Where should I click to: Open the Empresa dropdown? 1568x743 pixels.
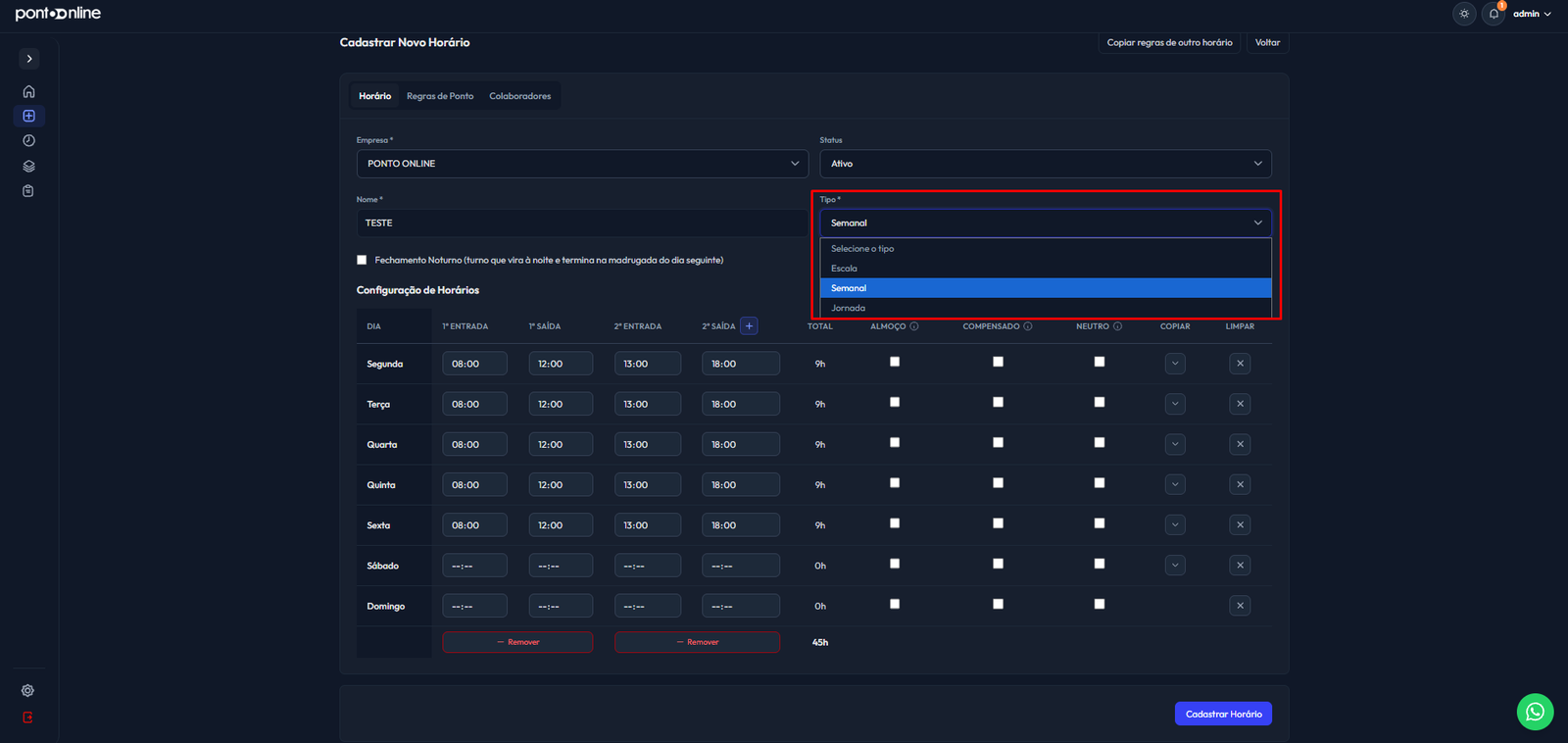pyautogui.click(x=582, y=164)
